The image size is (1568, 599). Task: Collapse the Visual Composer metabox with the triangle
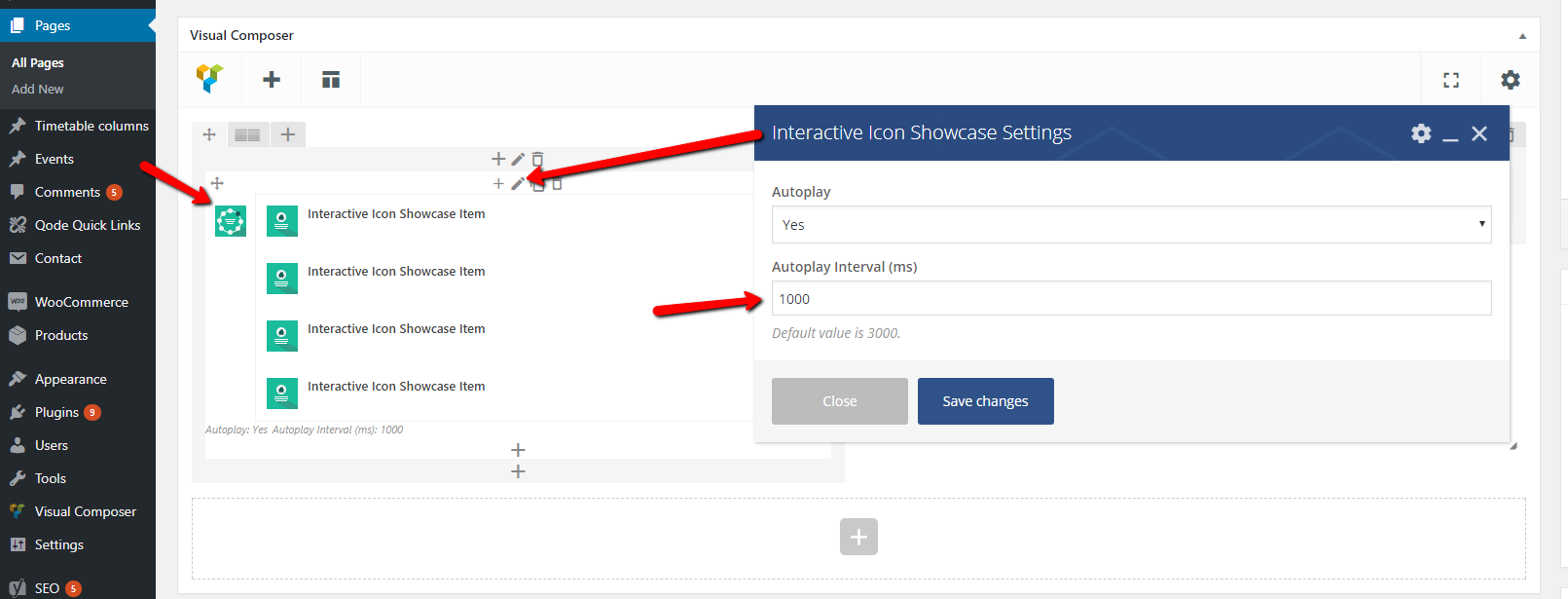1522,36
